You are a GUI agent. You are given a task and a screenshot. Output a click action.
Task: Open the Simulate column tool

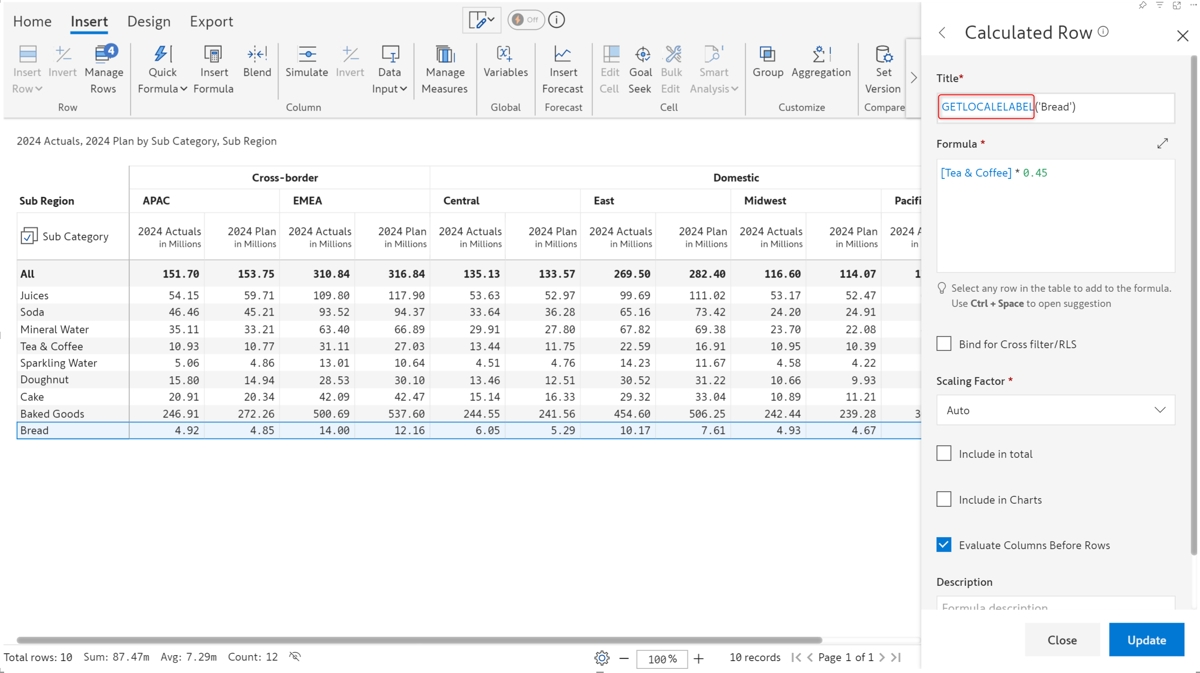306,55
